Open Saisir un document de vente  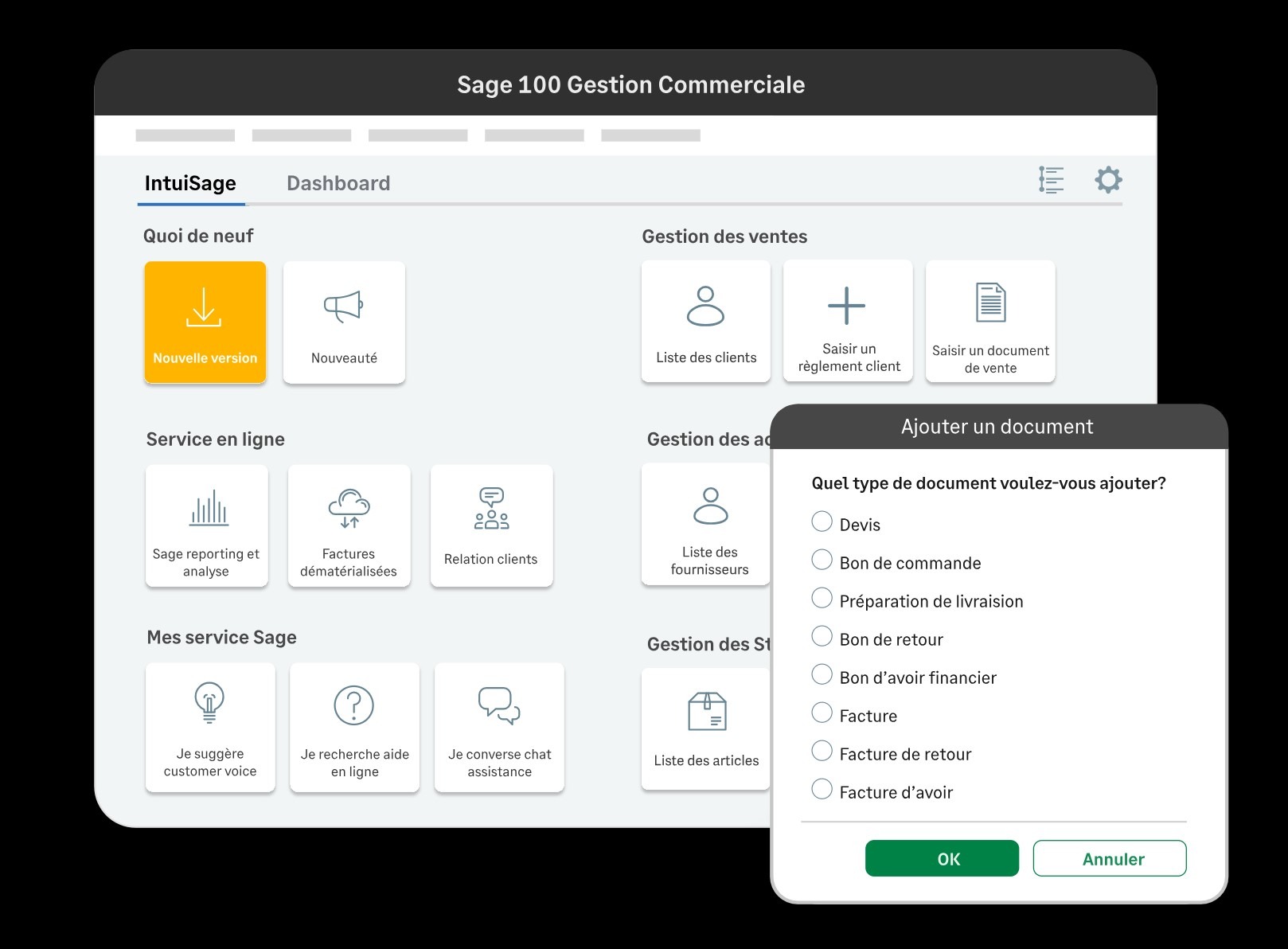990,322
